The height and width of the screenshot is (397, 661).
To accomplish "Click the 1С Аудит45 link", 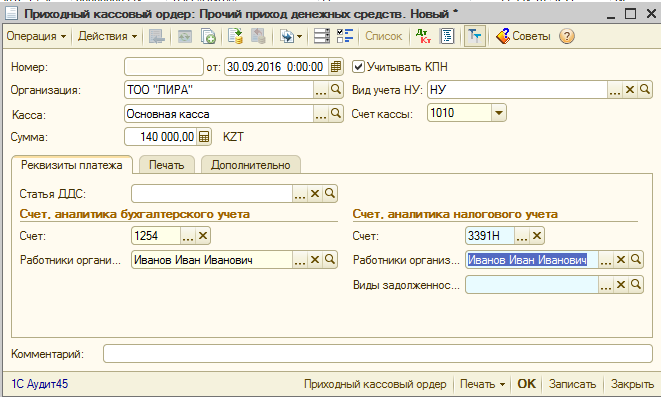I will coord(39,384).
